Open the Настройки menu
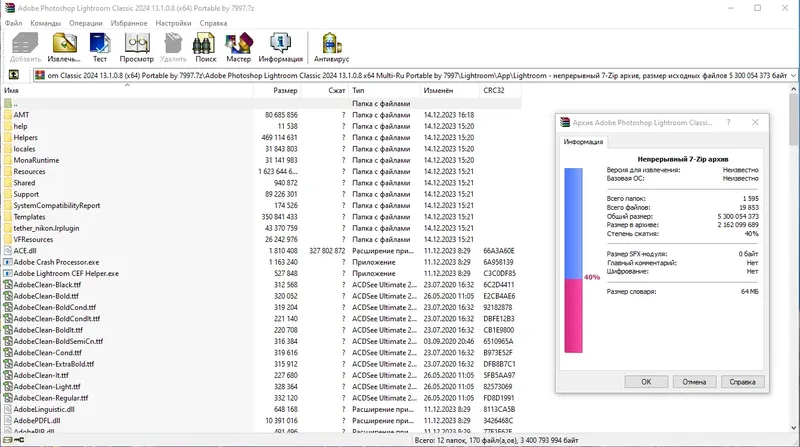This screenshot has width=800, height=447. click(173, 23)
